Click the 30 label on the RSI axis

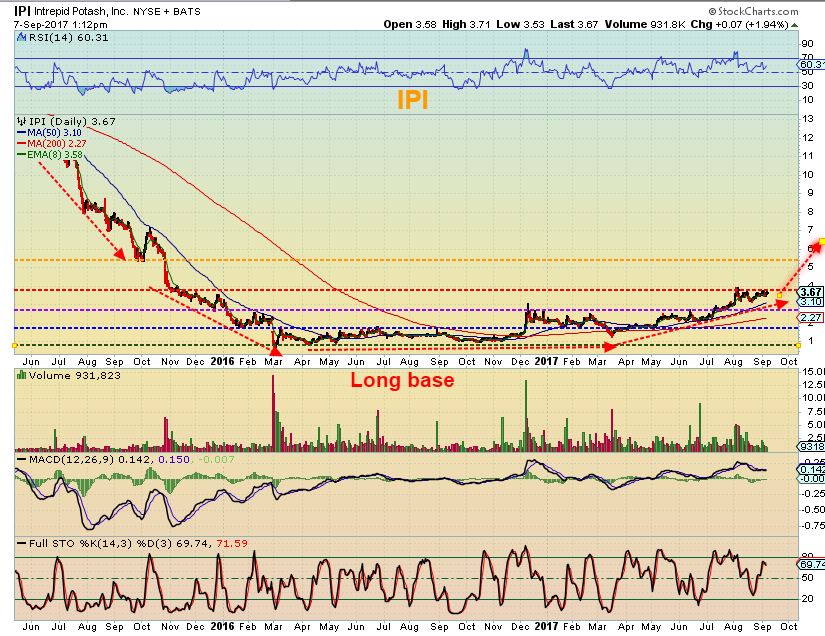tap(807, 85)
